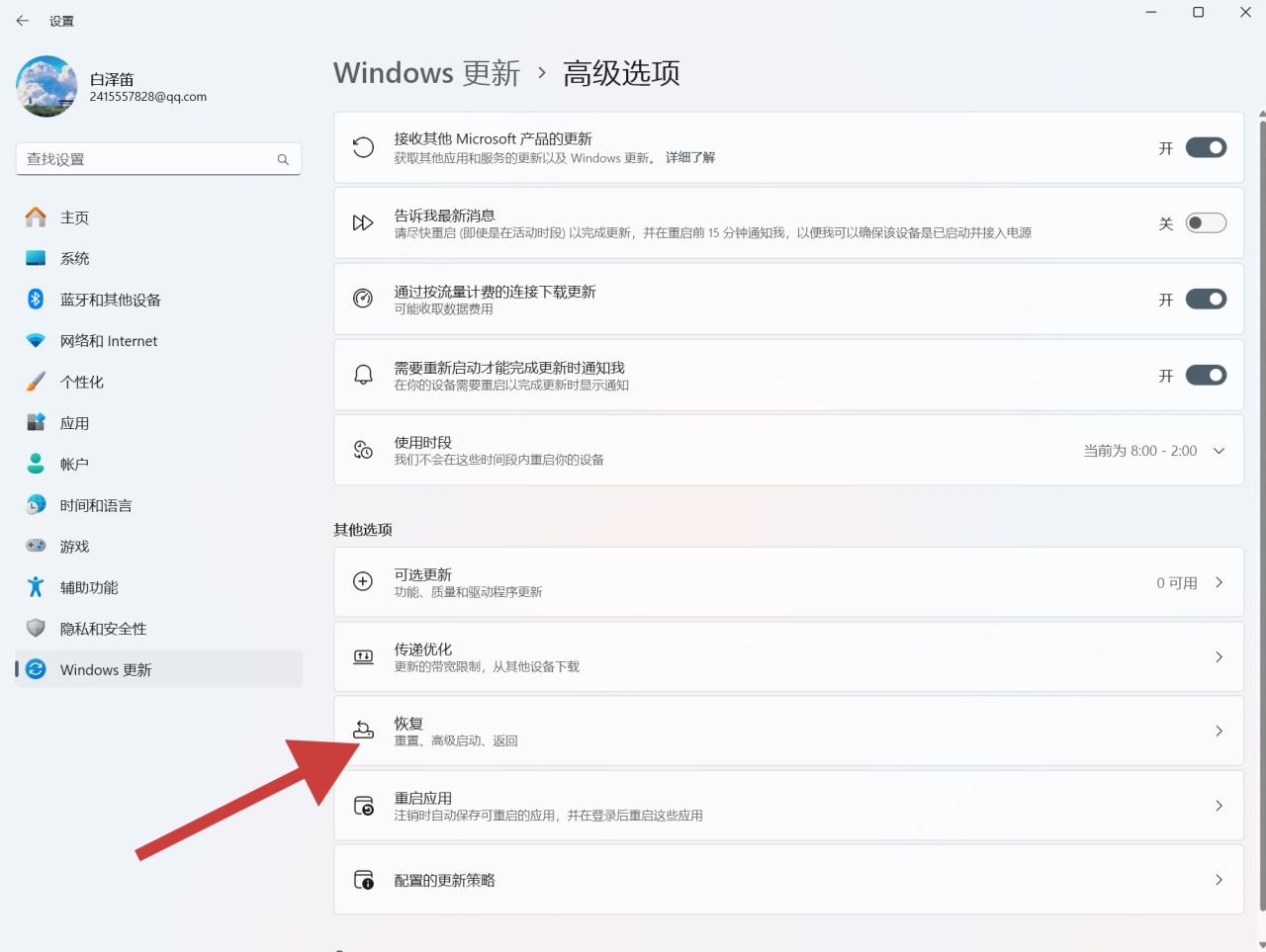Viewport: 1266px width, 952px height.
Task: Open 重启应用 using its chevron
Action: tap(1219, 806)
